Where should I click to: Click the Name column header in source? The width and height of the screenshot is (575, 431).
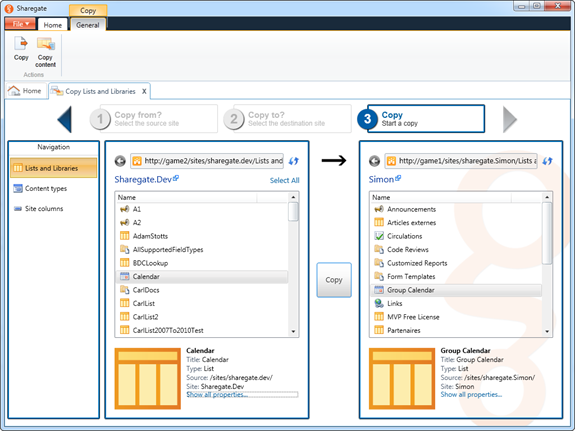pos(186,197)
